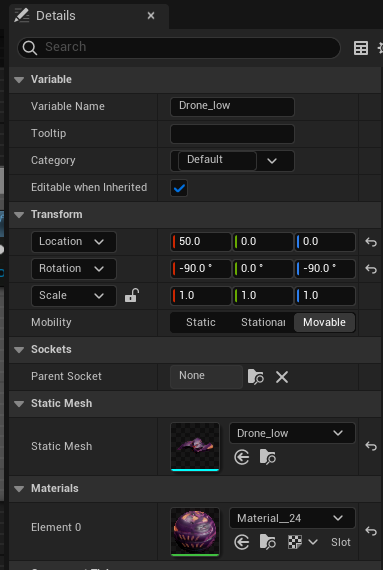The width and height of the screenshot is (383, 570).
Task: Browse to Material__24 in Content Browser
Action: tap(268, 542)
